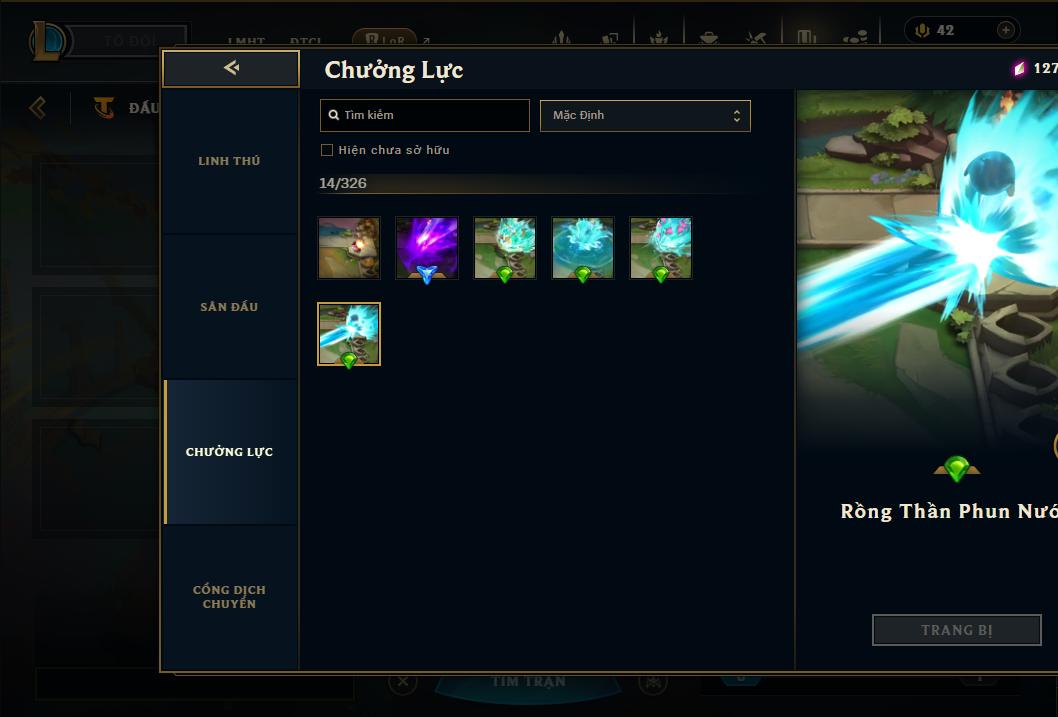
Task: Select the highlighted blue beam boom thumbnail
Action: [349, 334]
